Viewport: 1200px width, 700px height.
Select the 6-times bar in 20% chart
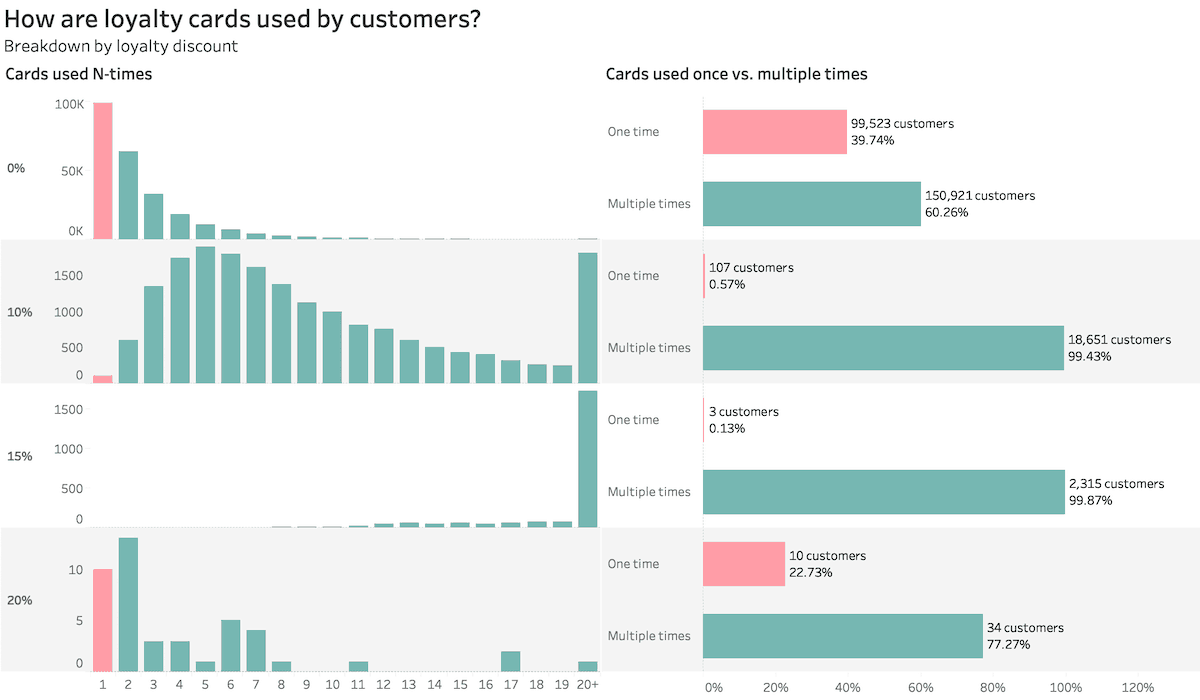point(230,646)
